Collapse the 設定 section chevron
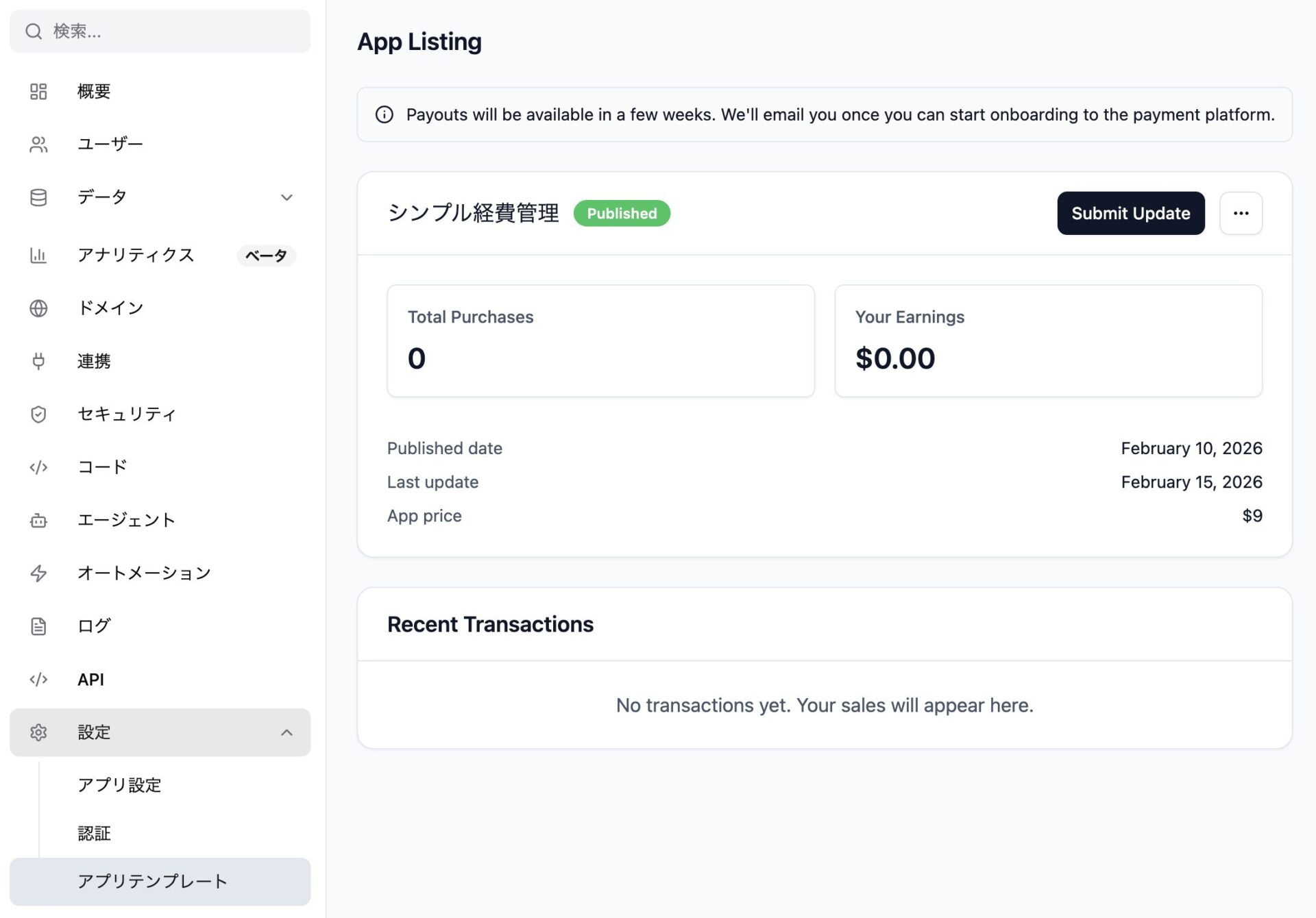 coord(287,732)
